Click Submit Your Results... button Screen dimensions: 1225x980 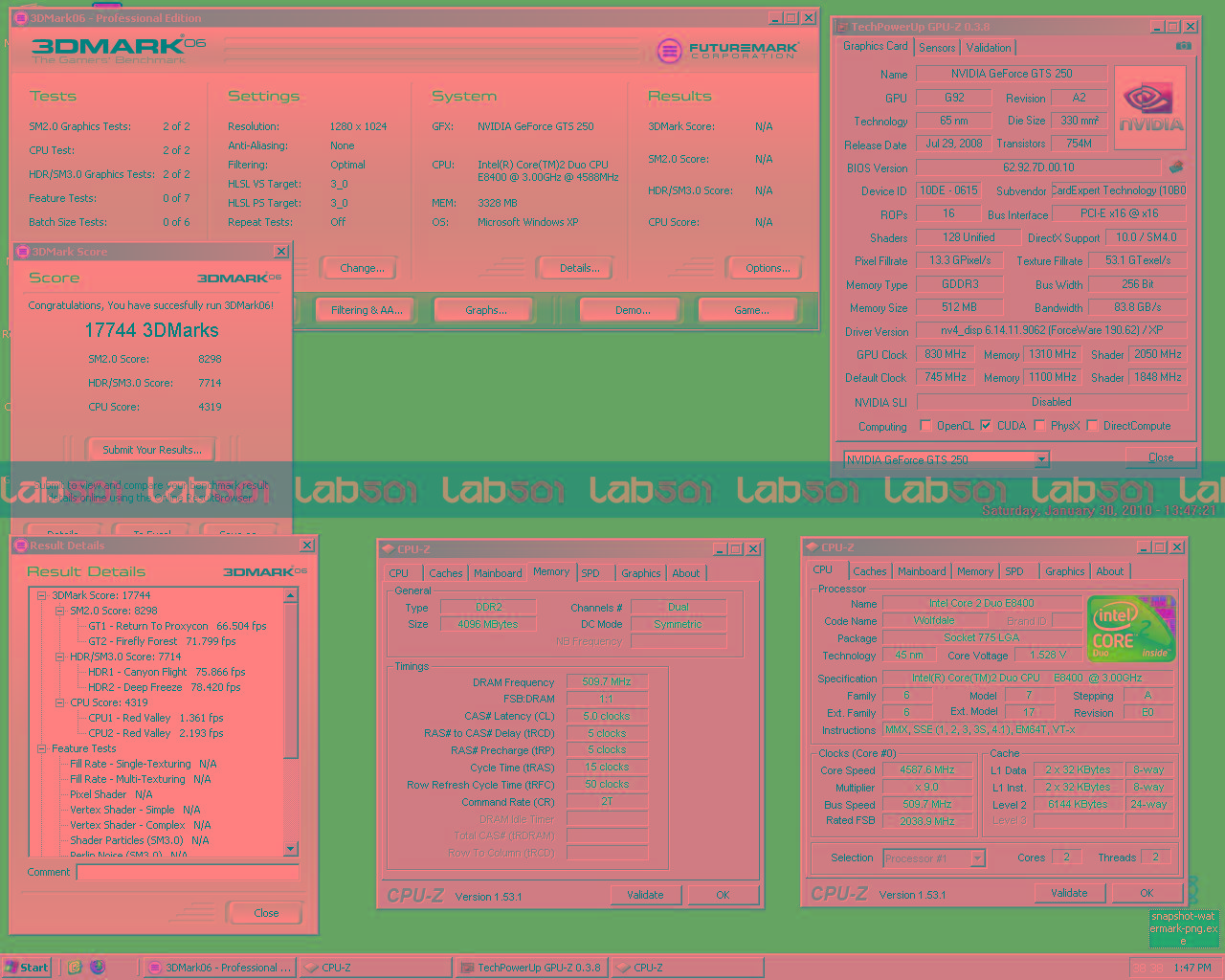click(x=152, y=450)
